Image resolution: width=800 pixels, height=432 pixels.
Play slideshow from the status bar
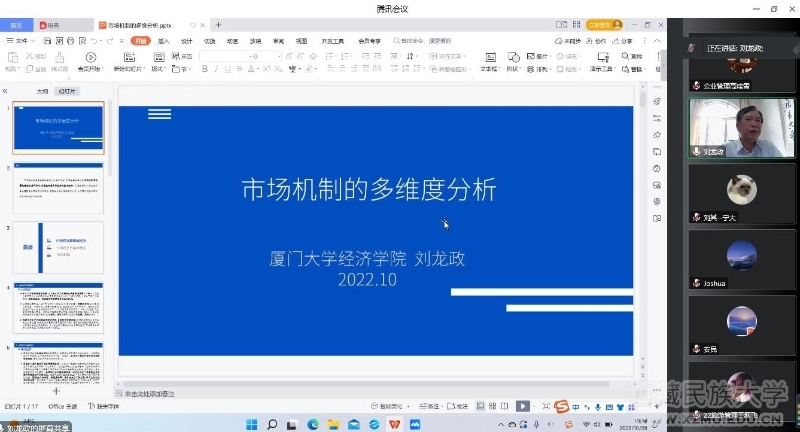click(522, 406)
